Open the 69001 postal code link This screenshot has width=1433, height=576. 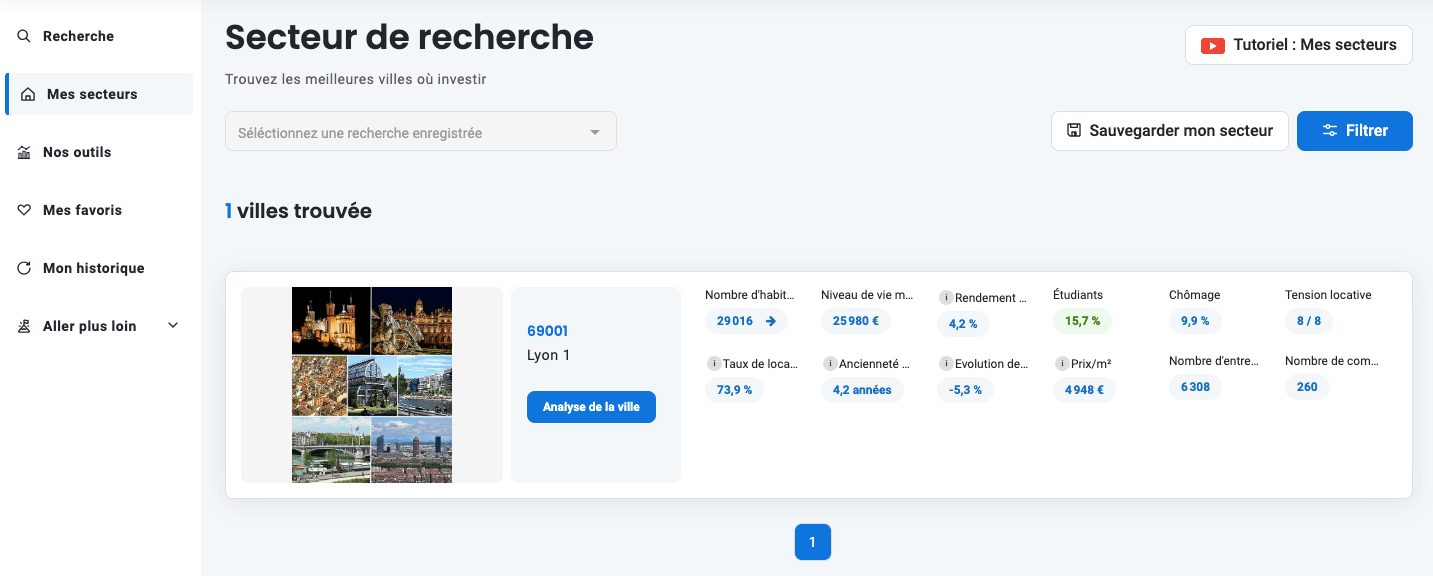(x=547, y=331)
